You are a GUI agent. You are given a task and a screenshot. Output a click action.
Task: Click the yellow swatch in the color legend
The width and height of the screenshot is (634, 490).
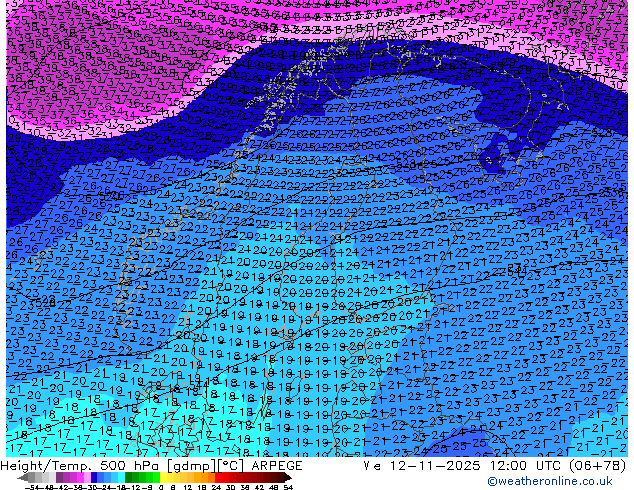point(163,477)
